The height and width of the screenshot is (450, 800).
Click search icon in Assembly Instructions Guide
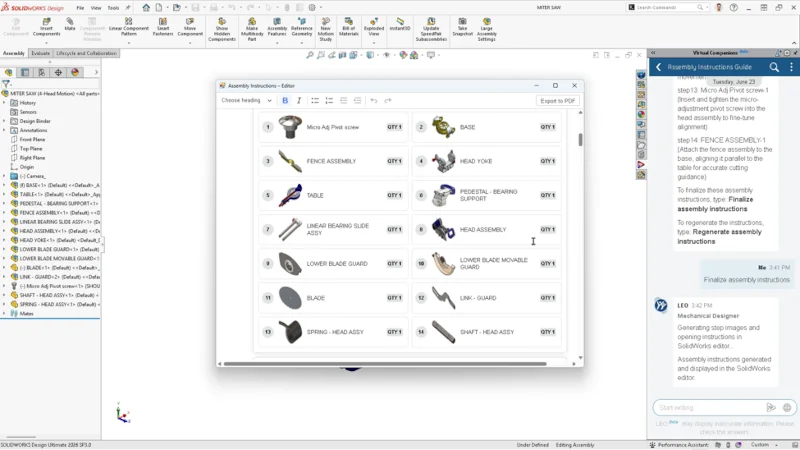click(x=774, y=67)
